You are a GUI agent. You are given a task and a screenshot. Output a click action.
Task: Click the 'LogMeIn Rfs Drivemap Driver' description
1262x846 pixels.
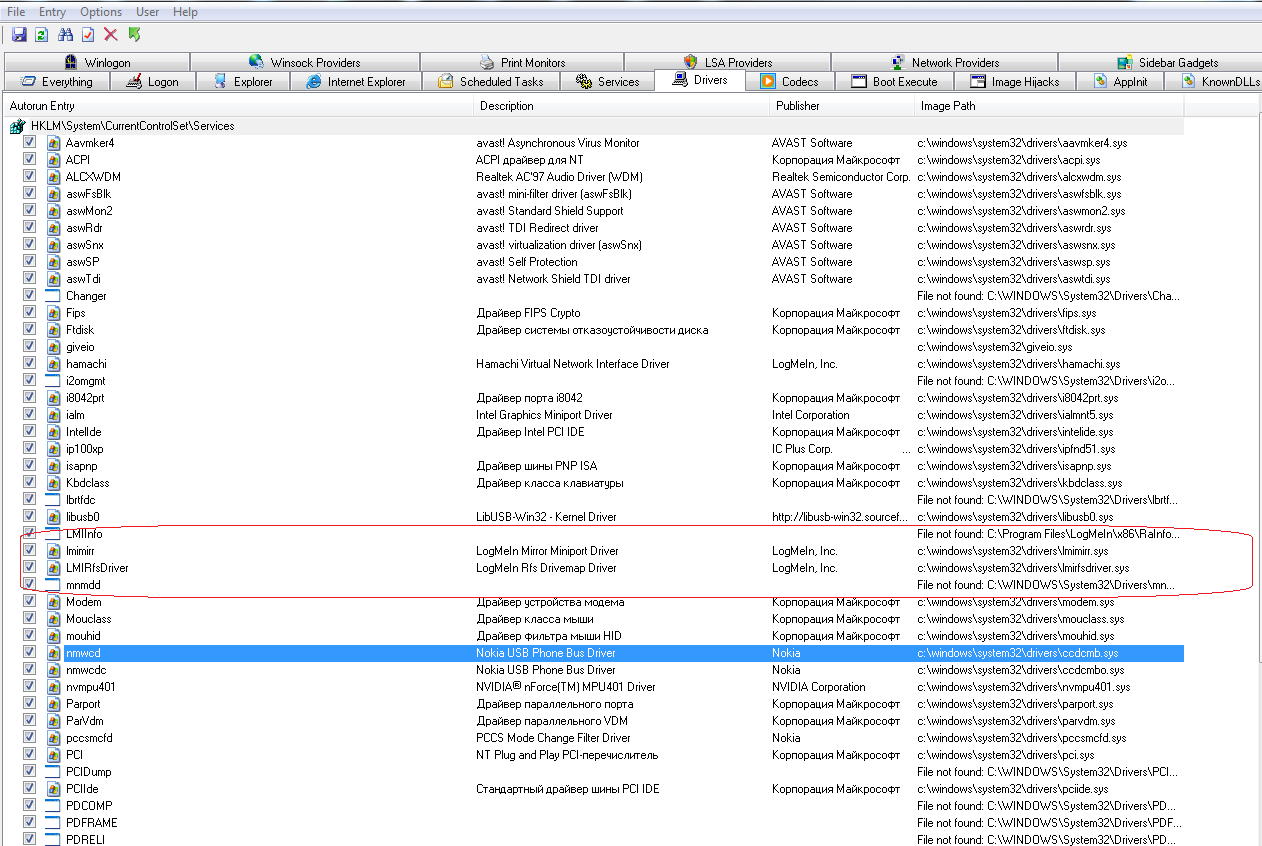click(x=547, y=568)
